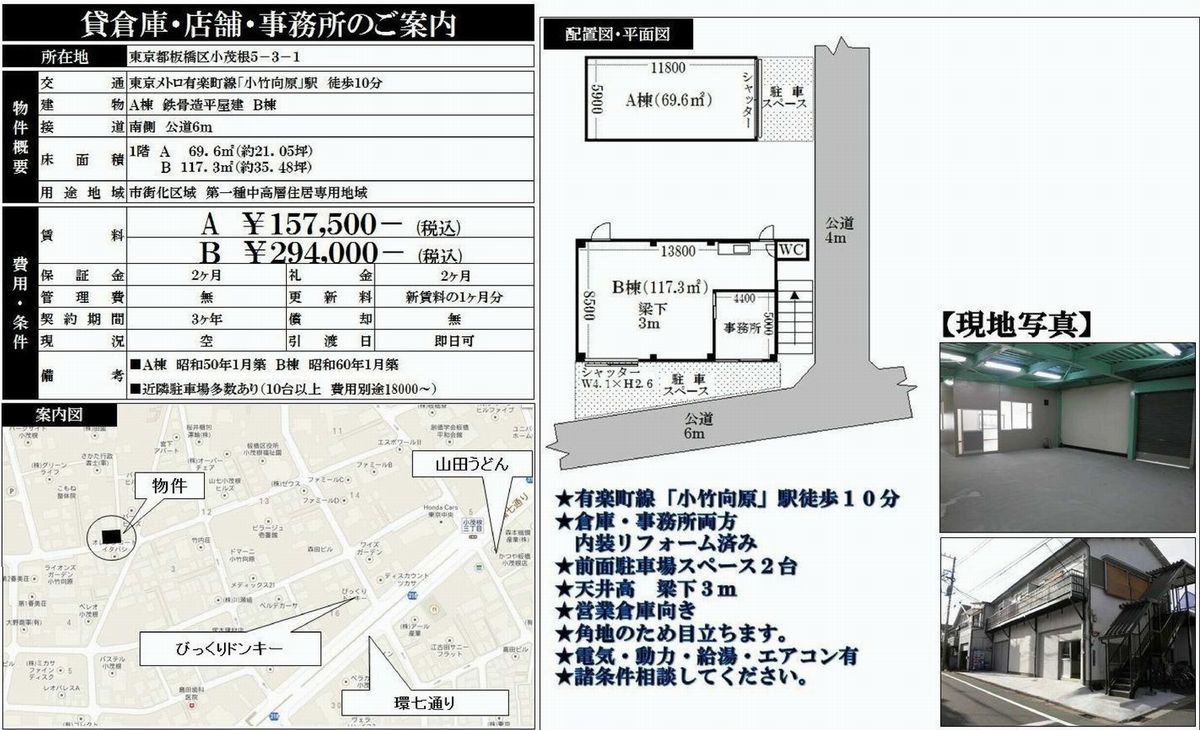Open the exterior building photo
1200x730 pixels.
pyautogui.click(x=1067, y=632)
